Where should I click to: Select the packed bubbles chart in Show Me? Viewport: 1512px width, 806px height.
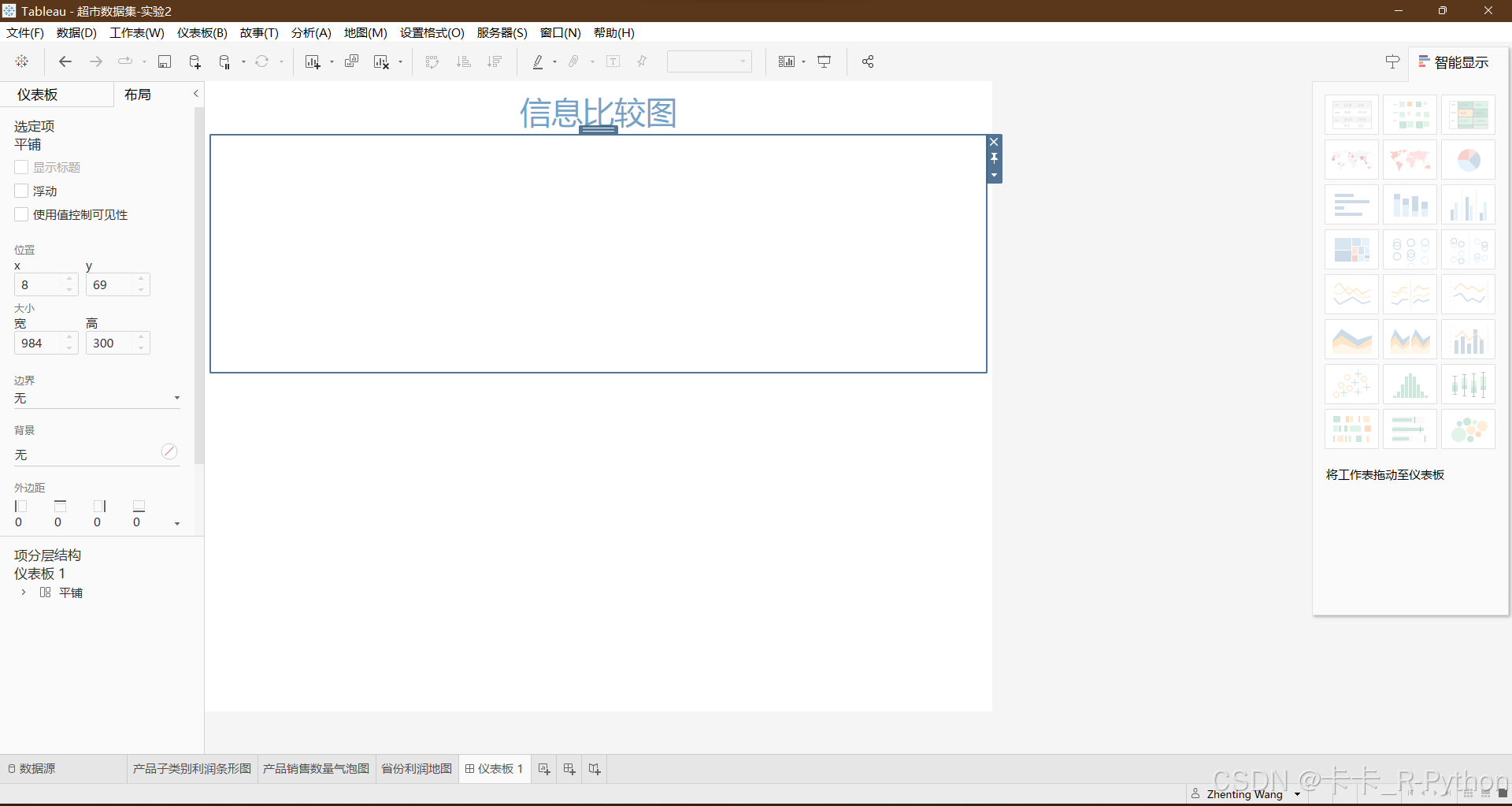(x=1469, y=429)
